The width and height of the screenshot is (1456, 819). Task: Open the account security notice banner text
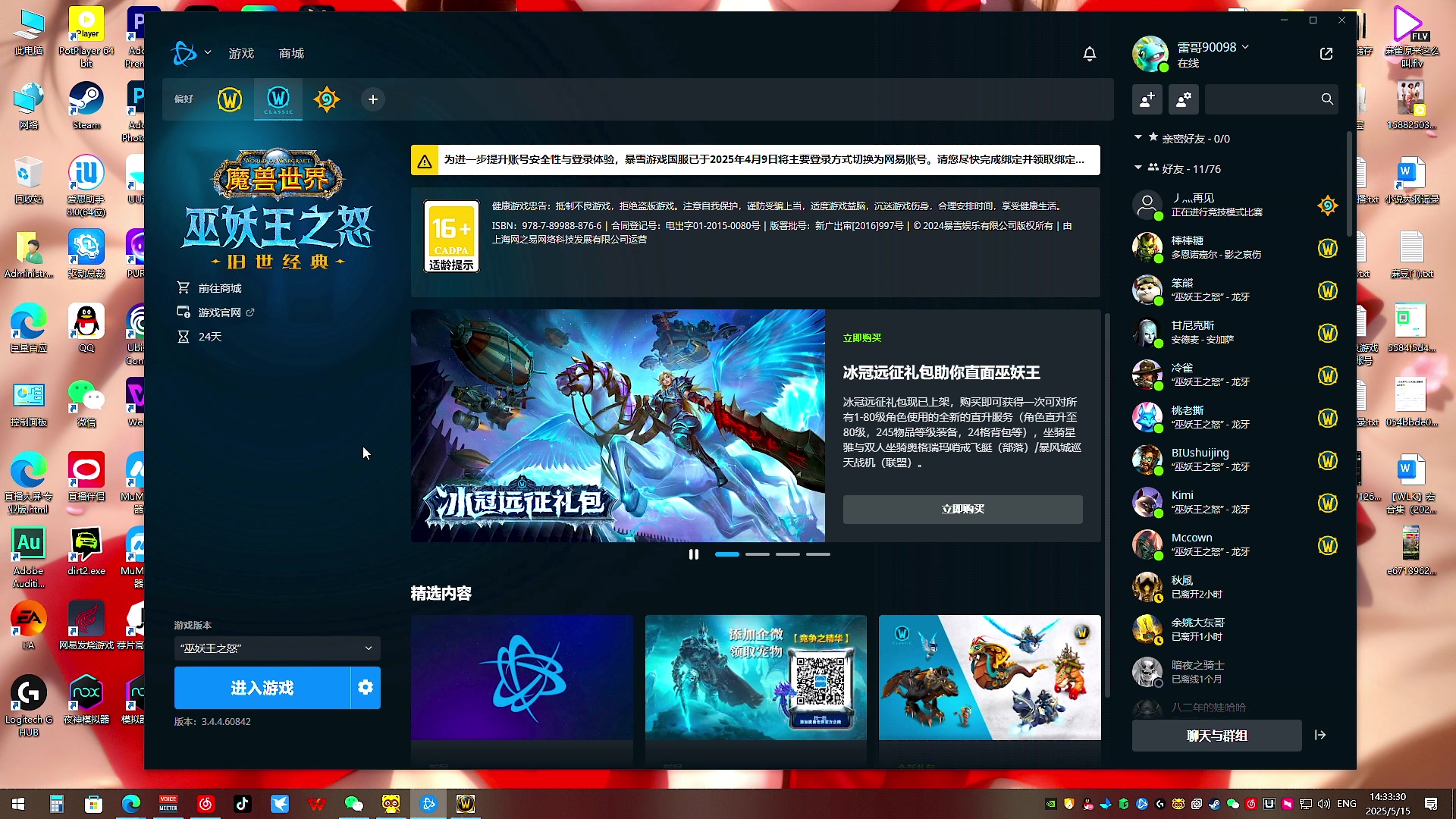pos(764,160)
